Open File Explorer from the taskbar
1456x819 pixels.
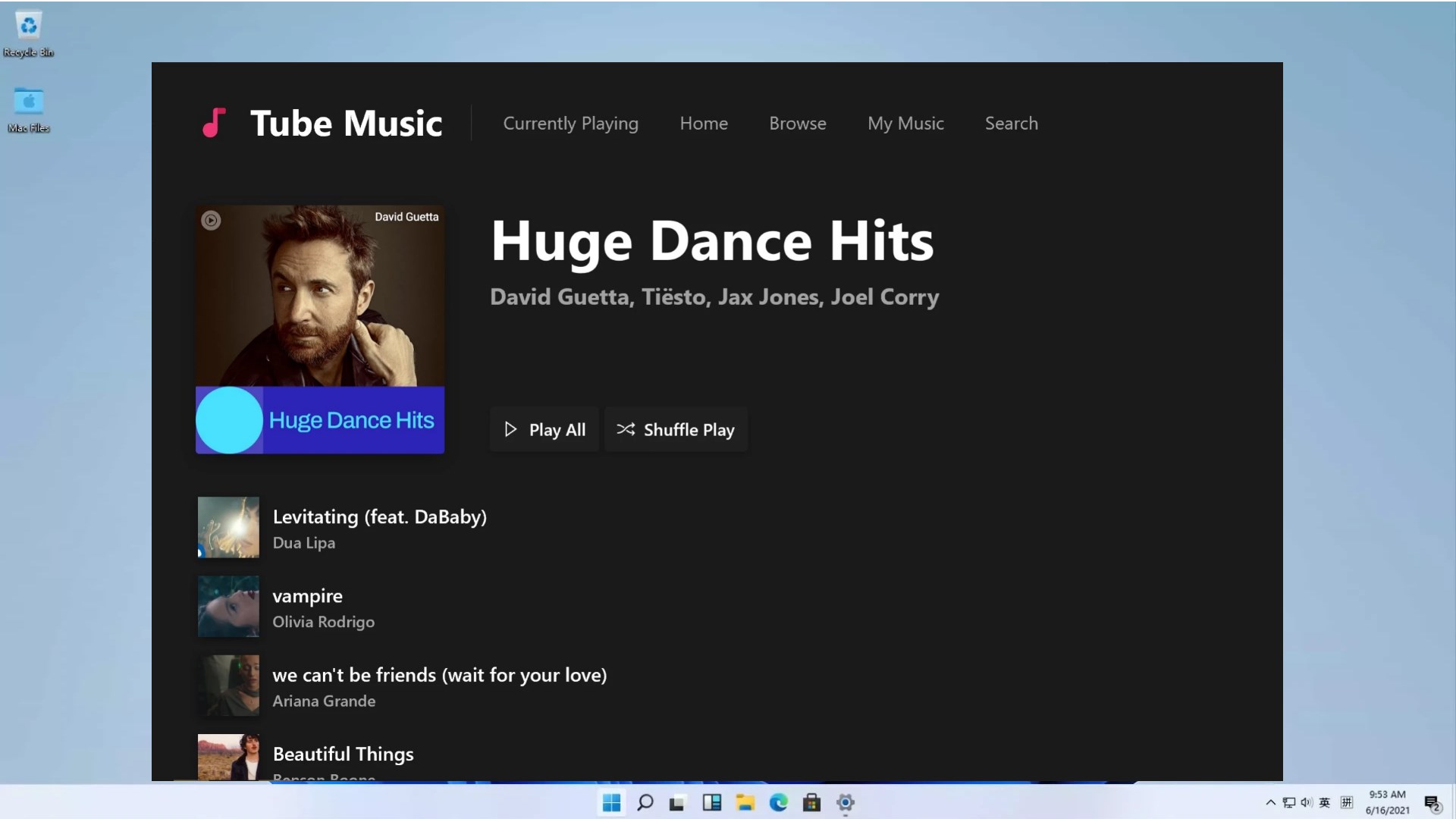(x=745, y=802)
